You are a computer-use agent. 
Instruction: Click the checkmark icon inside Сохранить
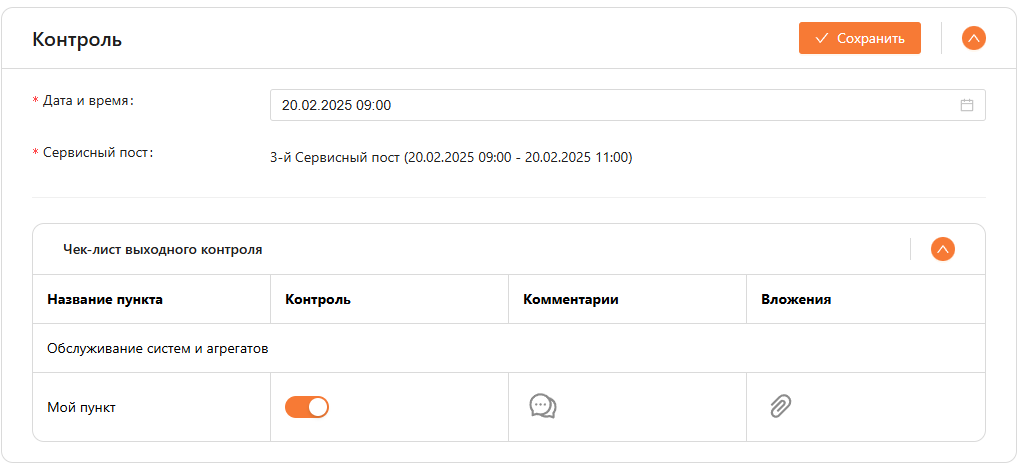(822, 38)
